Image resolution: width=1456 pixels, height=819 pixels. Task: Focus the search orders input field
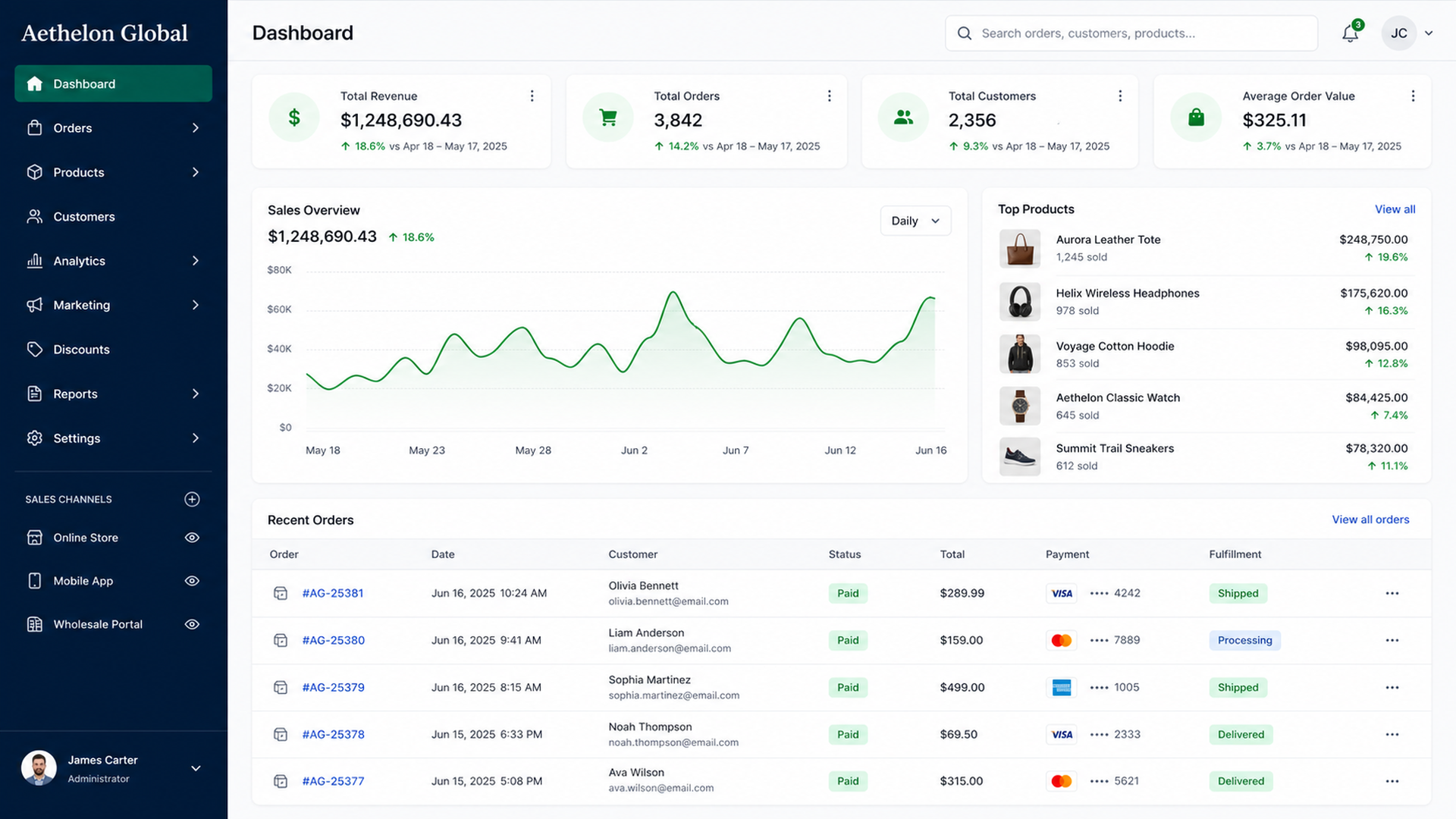pyautogui.click(x=1131, y=33)
